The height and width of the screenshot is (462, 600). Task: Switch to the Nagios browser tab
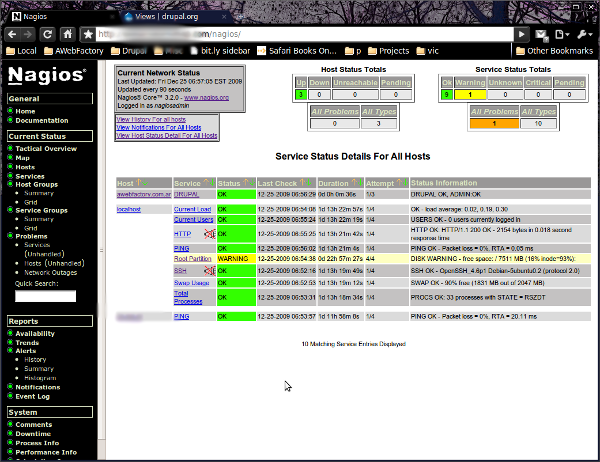(61, 16)
